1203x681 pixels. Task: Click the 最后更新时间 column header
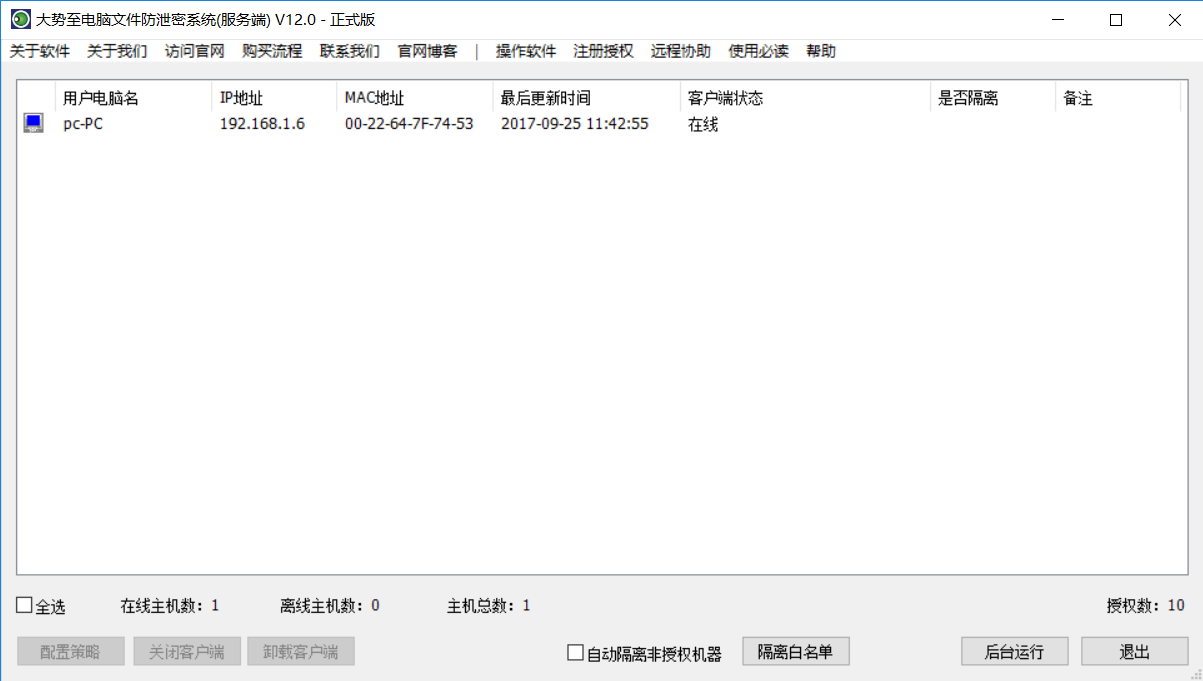coord(546,98)
